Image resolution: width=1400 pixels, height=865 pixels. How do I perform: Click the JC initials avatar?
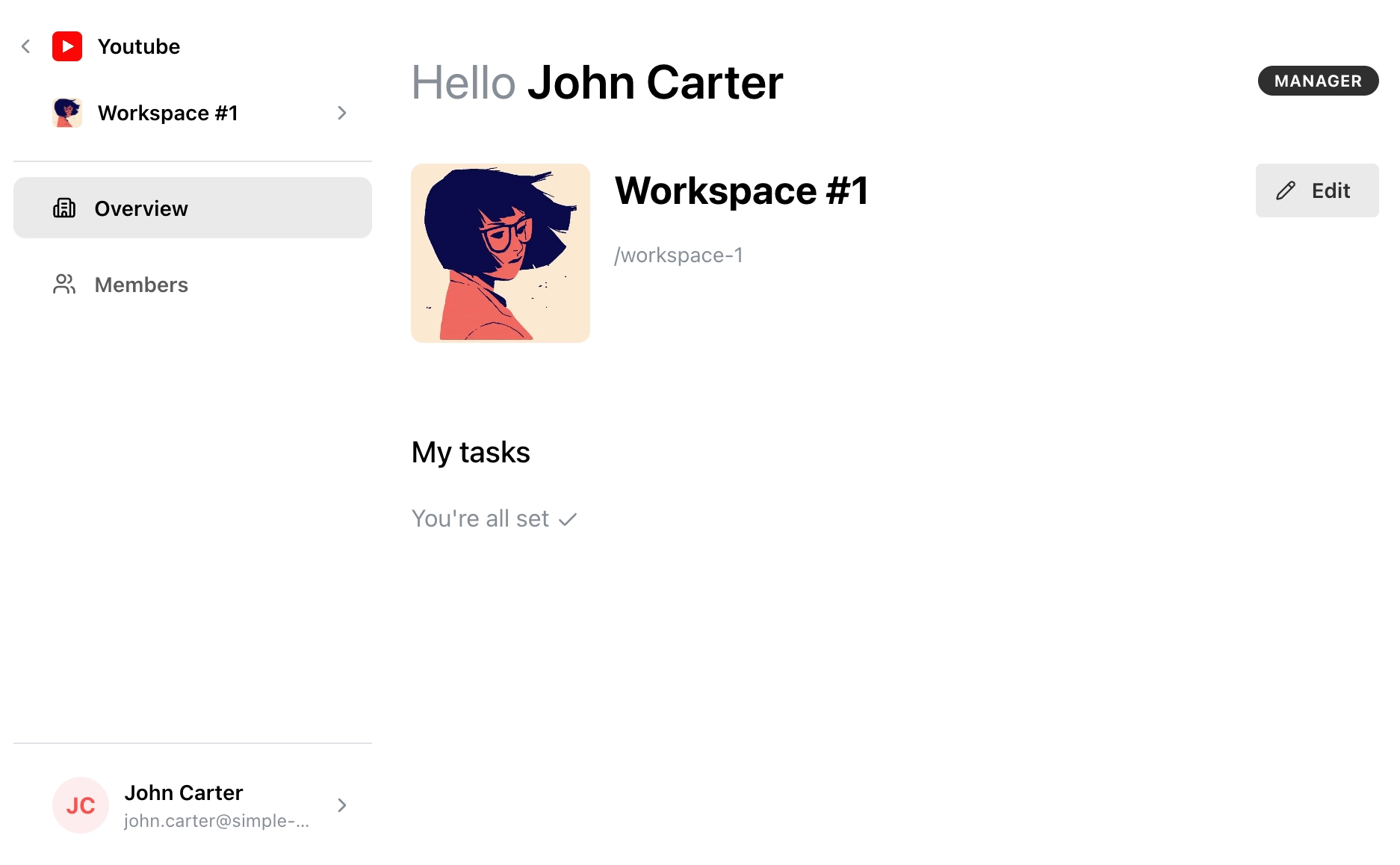tap(81, 805)
